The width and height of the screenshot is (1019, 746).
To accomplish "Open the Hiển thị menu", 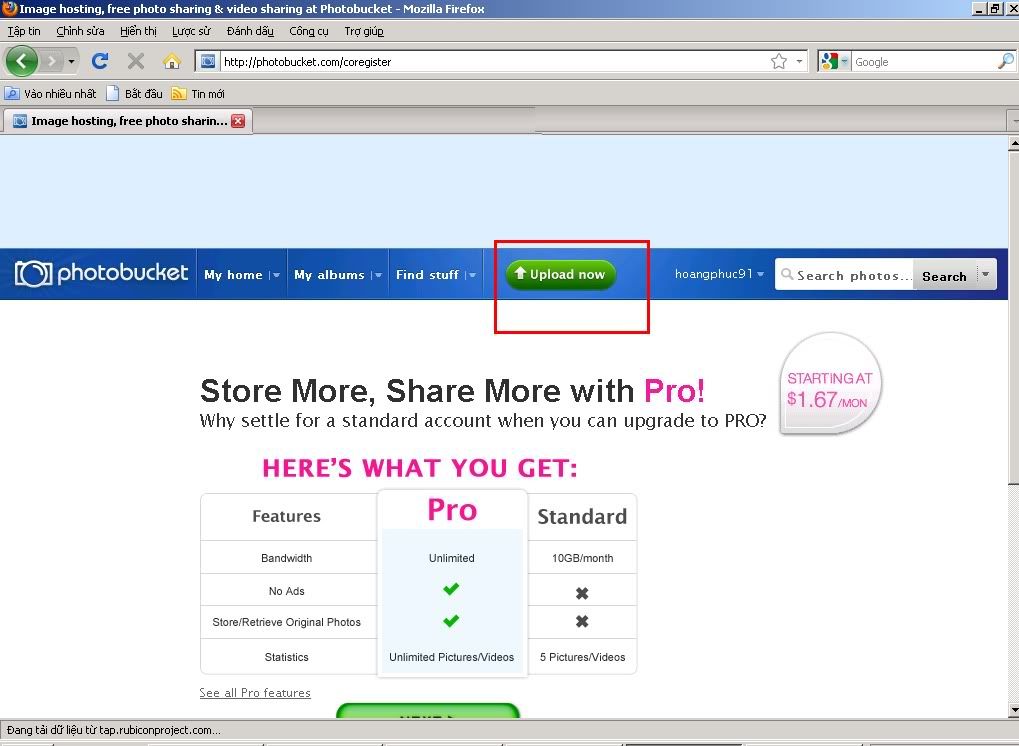I will pos(138,31).
